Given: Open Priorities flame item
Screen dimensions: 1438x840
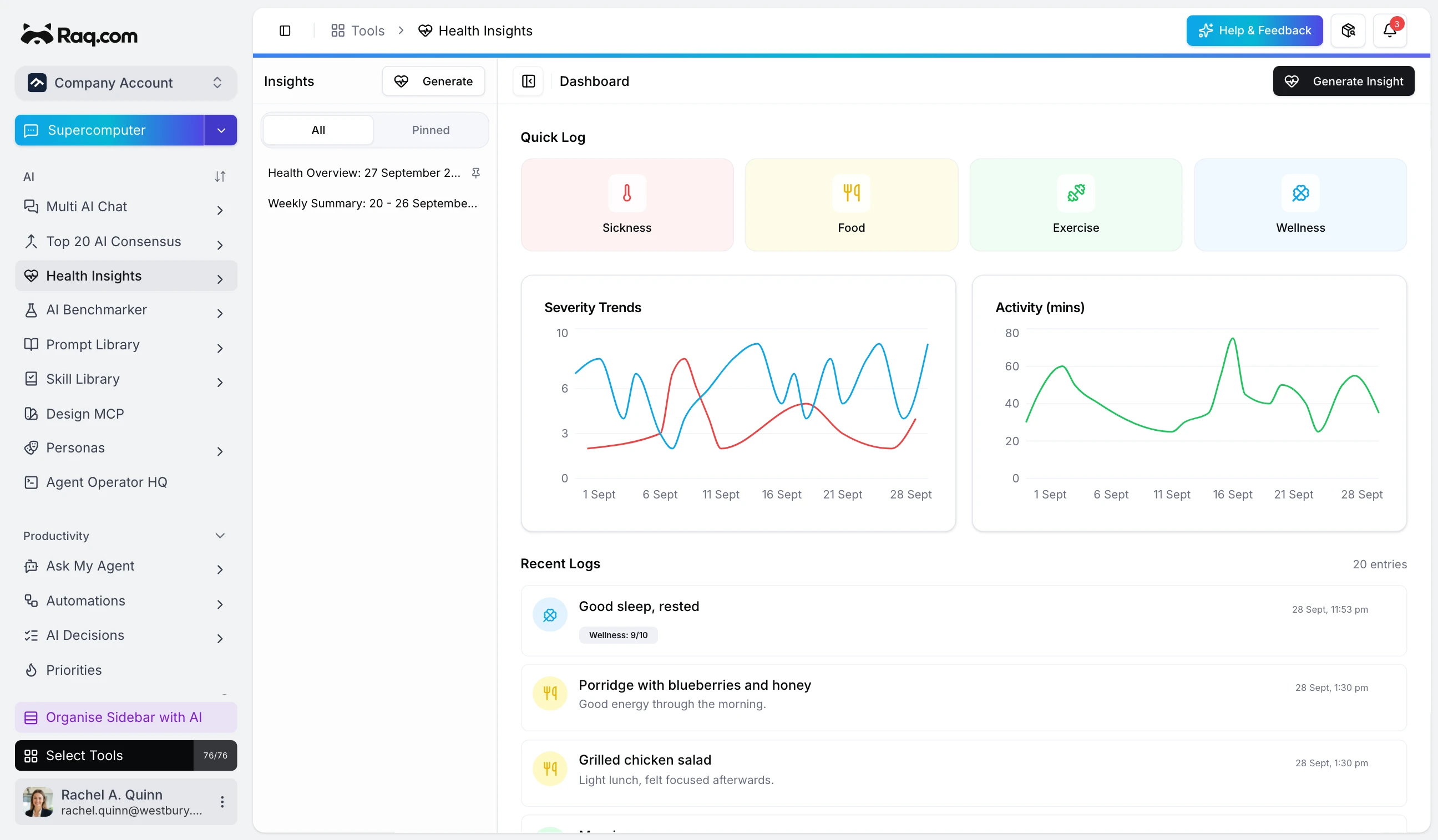Looking at the screenshot, I should pyautogui.click(x=125, y=669).
